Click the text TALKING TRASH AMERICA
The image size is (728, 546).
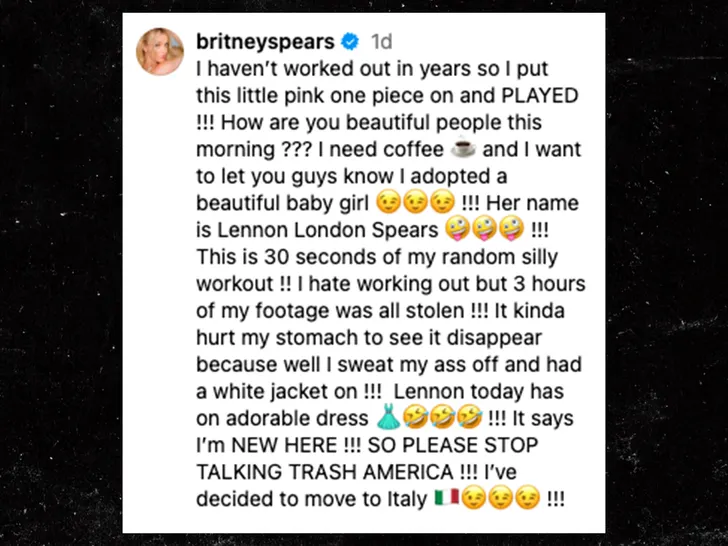[x=325, y=472]
